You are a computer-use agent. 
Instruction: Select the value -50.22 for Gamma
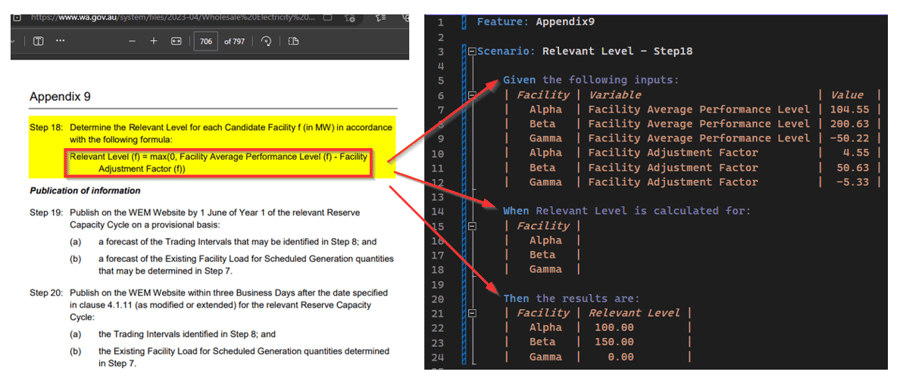coord(850,138)
